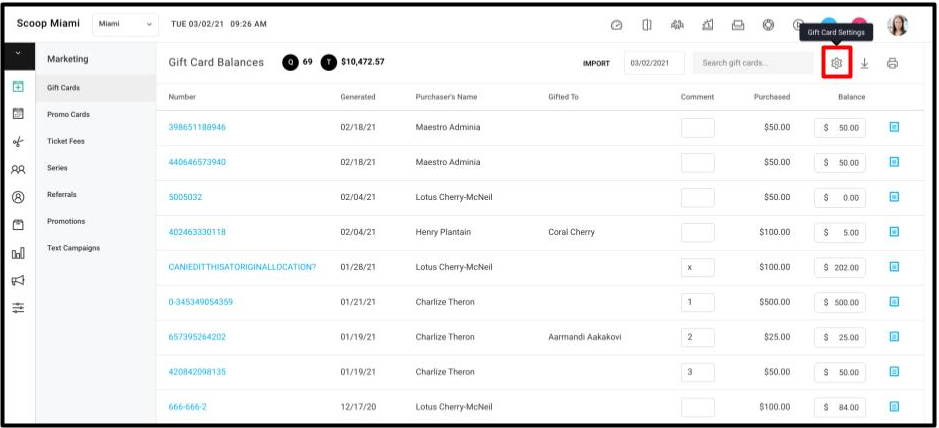Click note icon for gift card 398651188946
939x428 pixels.
pyautogui.click(x=894, y=127)
